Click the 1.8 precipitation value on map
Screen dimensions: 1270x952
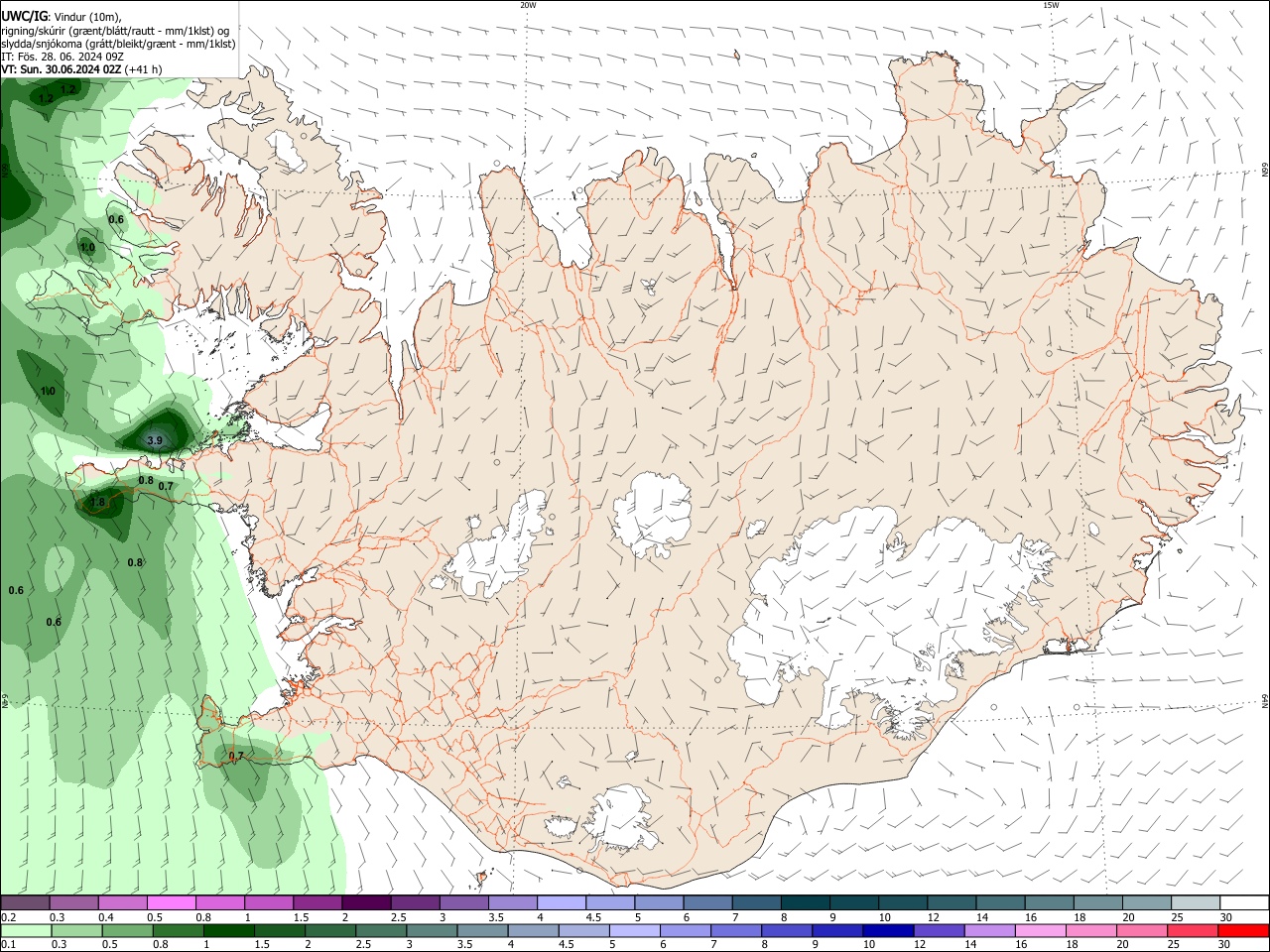click(97, 503)
